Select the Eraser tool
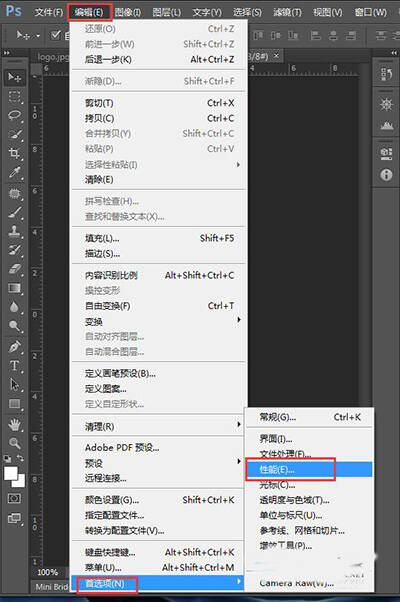This screenshot has height=602, width=400. click(14, 269)
